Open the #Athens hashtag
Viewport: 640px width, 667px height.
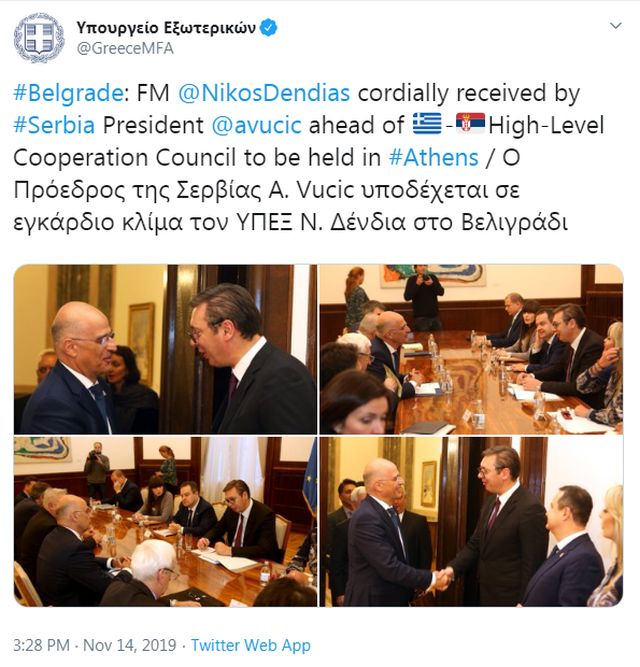click(x=433, y=157)
